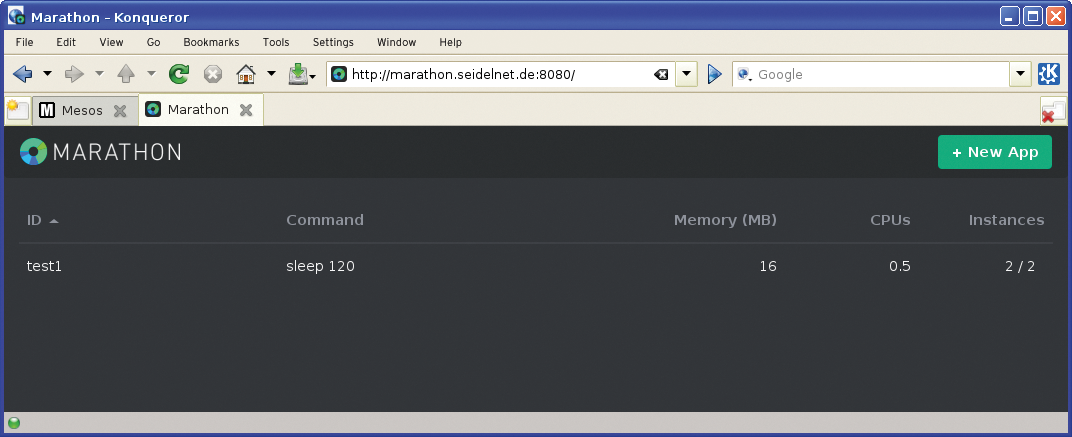Close the Marathon tab
This screenshot has width=1072, height=437.
[246, 109]
